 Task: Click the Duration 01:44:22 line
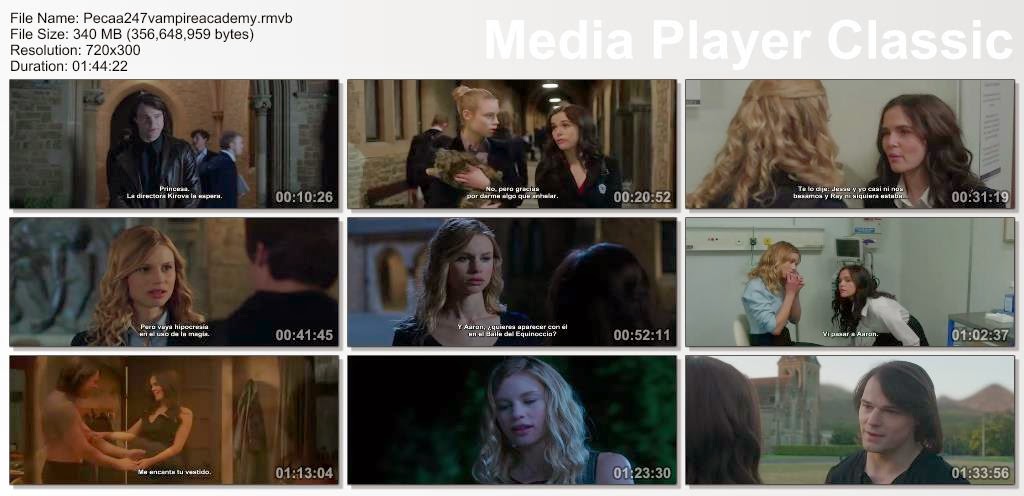tap(69, 66)
